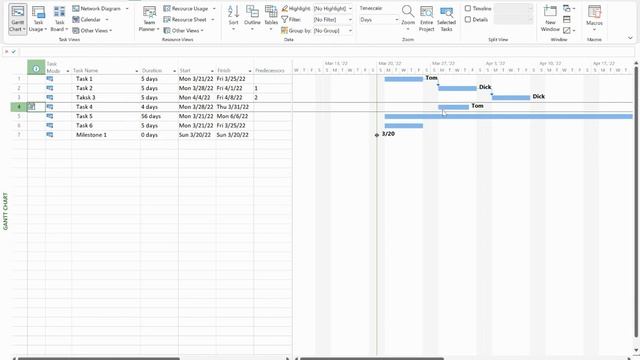This screenshot has height=360, width=640.
Task: Click the Filter funnel icon
Action: click(x=285, y=20)
